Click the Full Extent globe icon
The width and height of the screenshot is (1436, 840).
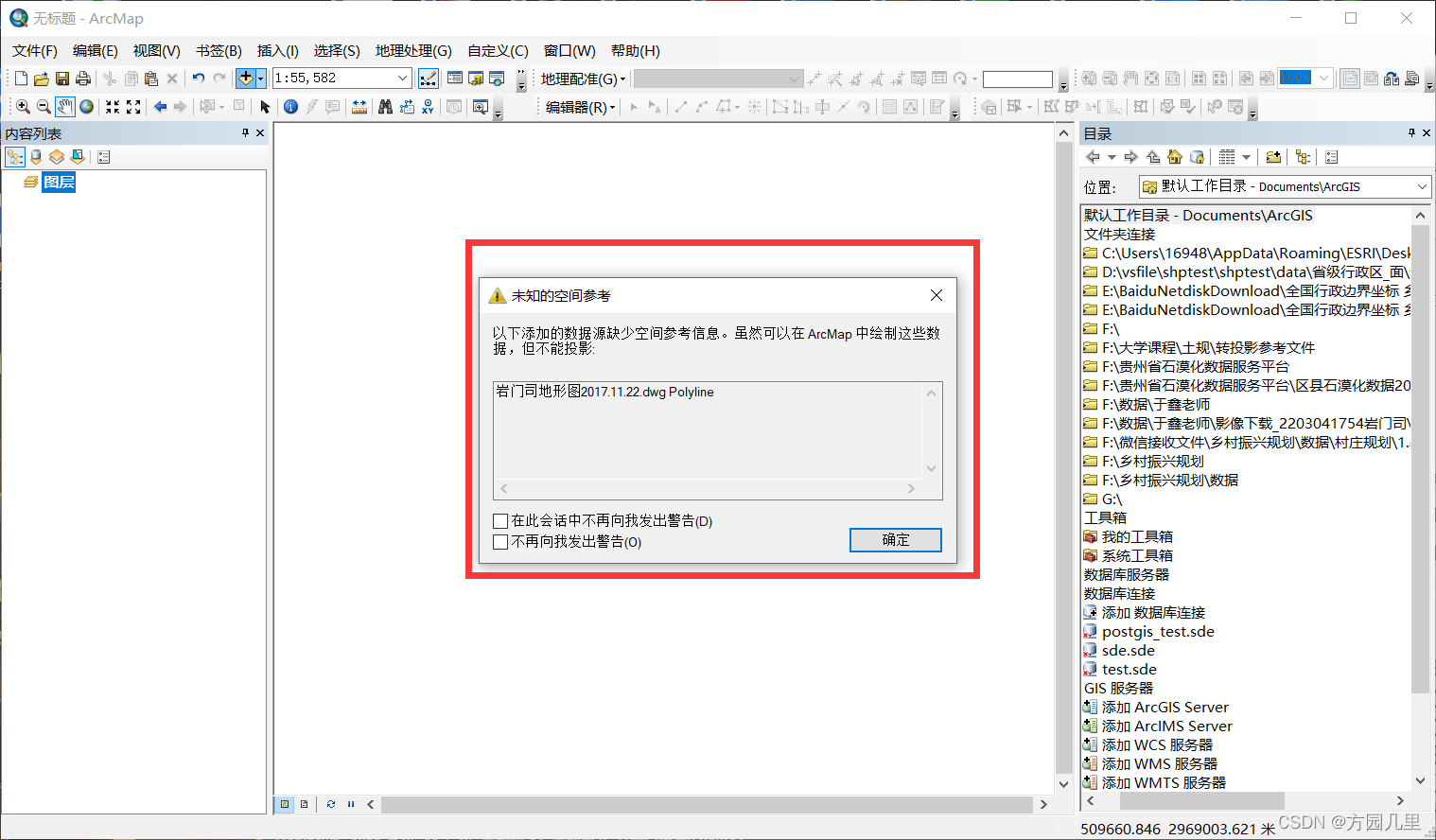[86, 107]
